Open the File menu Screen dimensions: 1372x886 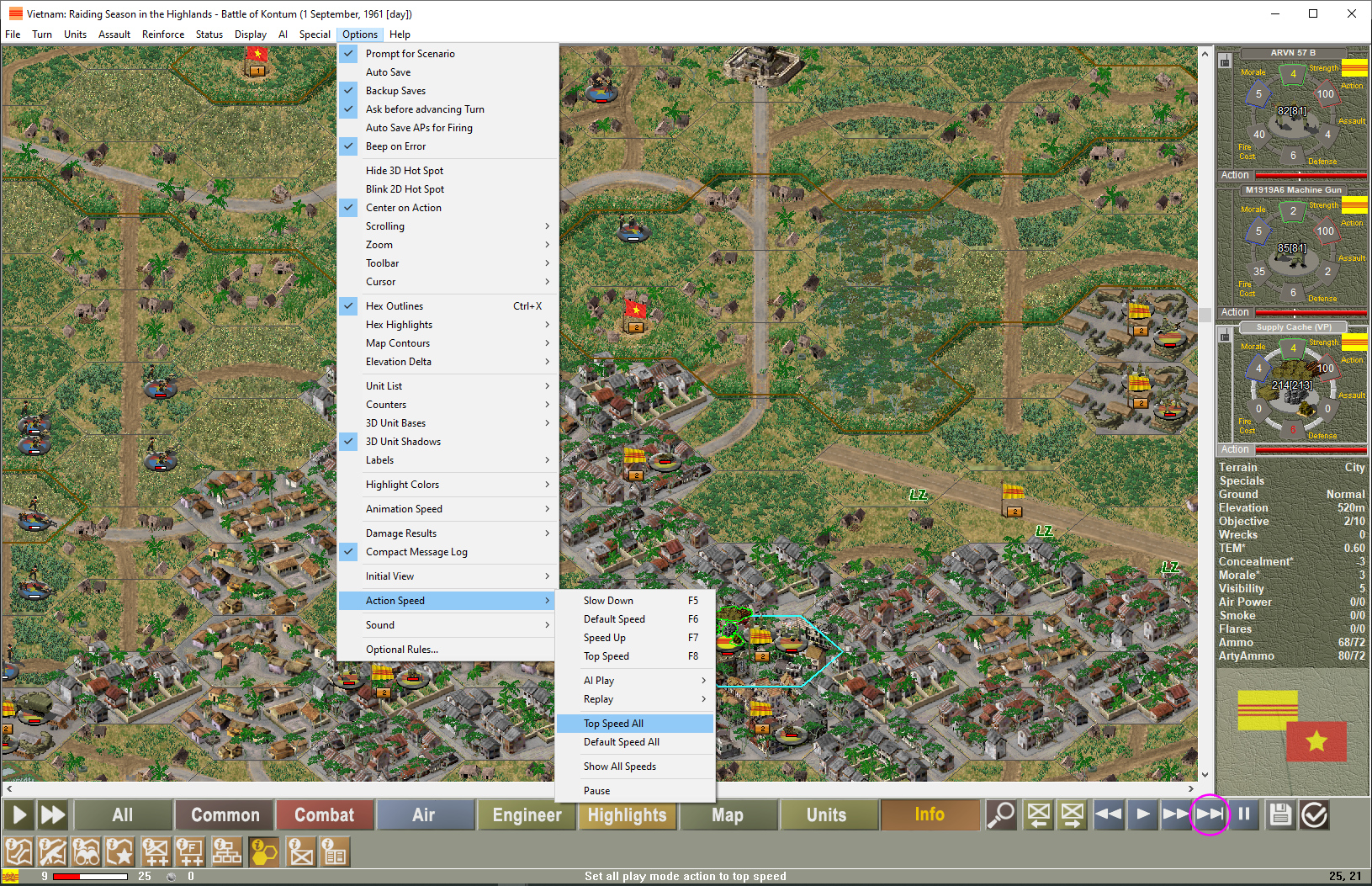point(13,34)
